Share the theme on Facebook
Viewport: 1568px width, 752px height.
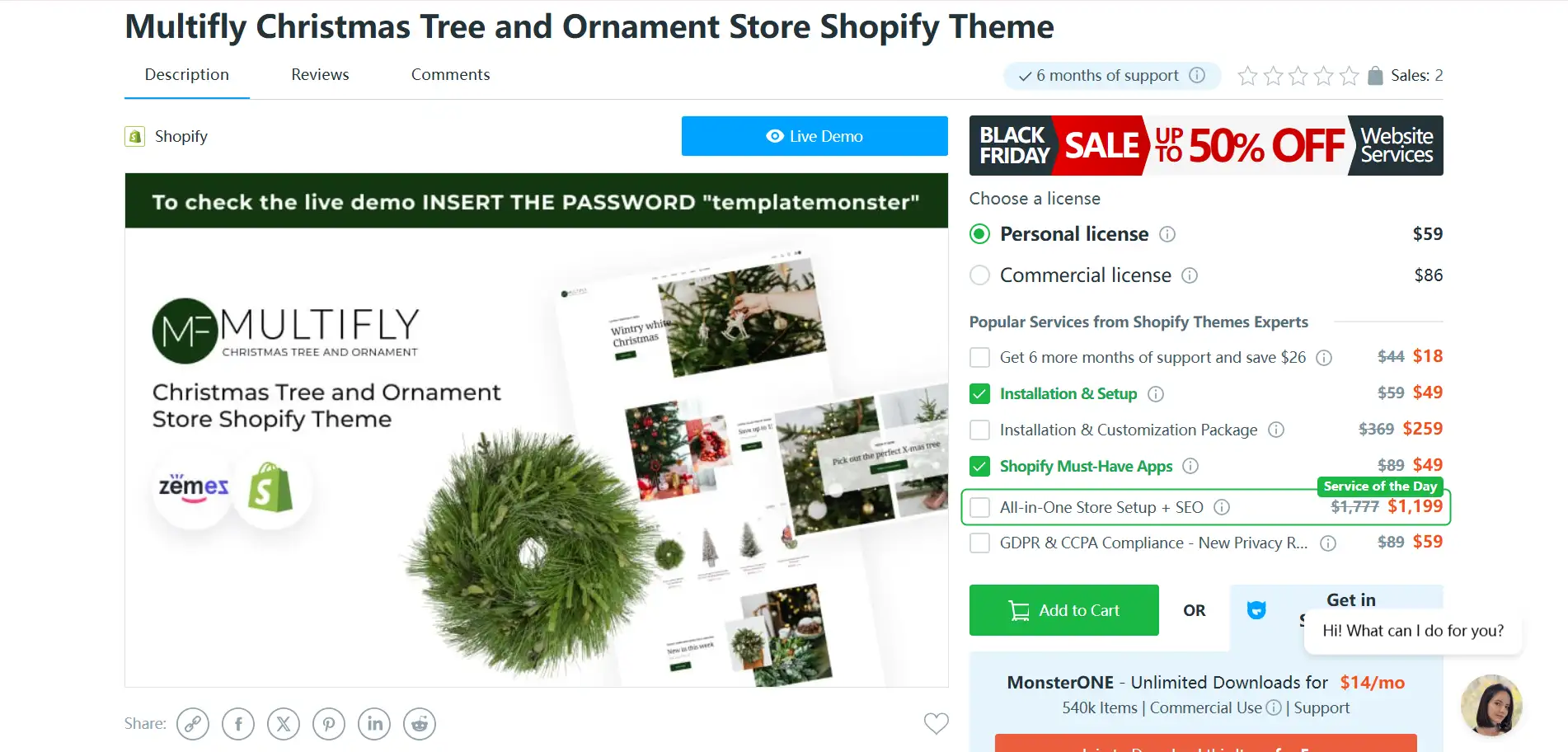coord(238,724)
